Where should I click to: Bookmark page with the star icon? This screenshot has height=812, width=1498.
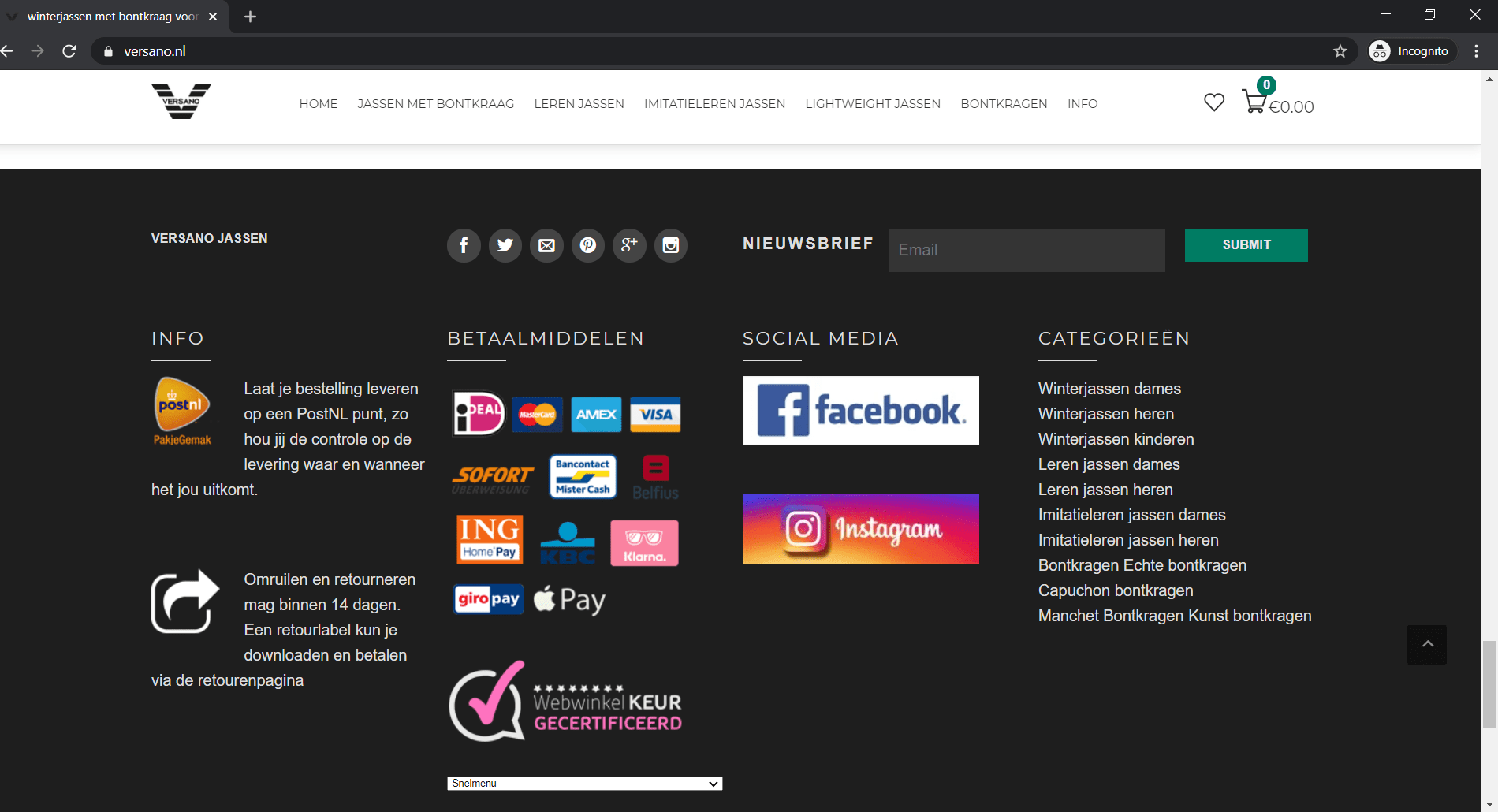tap(1340, 51)
